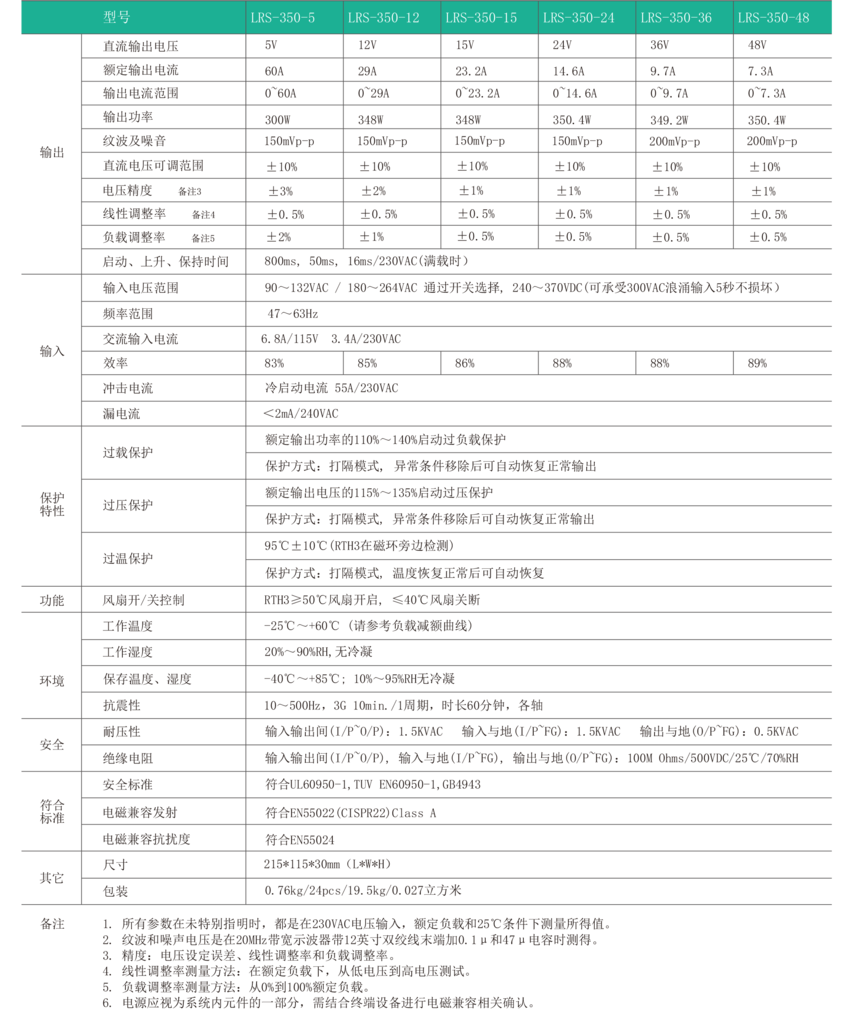
Task: Click the <2mA/240VAC leakage value
Action: pyautogui.click(x=301, y=414)
